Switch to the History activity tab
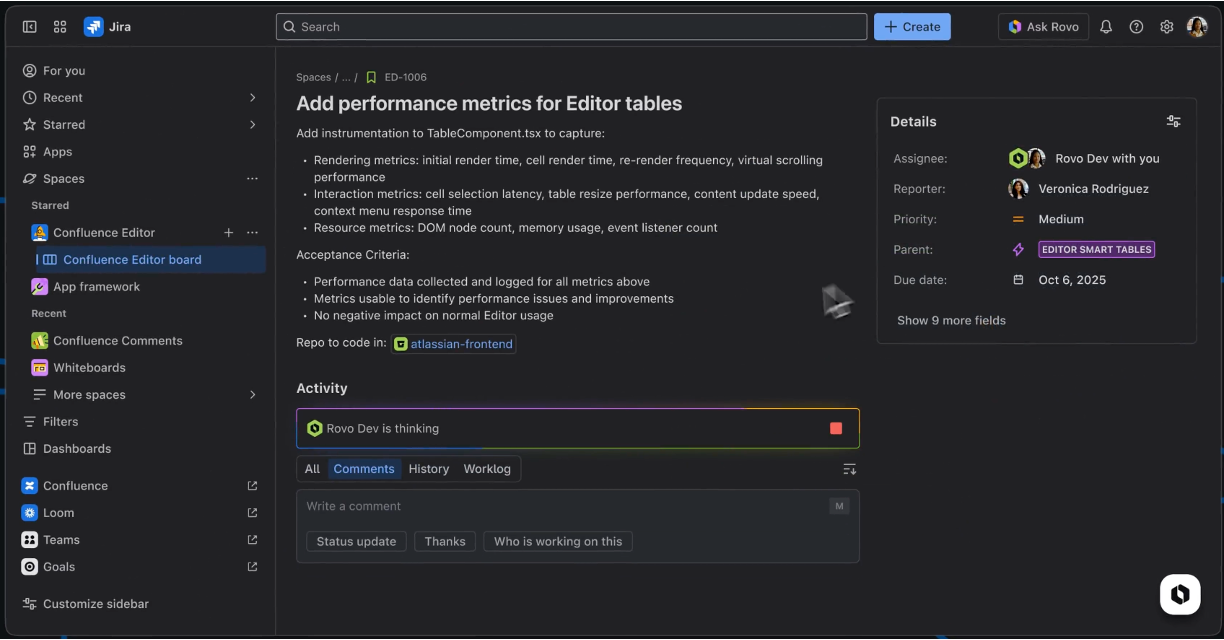 [x=429, y=469]
